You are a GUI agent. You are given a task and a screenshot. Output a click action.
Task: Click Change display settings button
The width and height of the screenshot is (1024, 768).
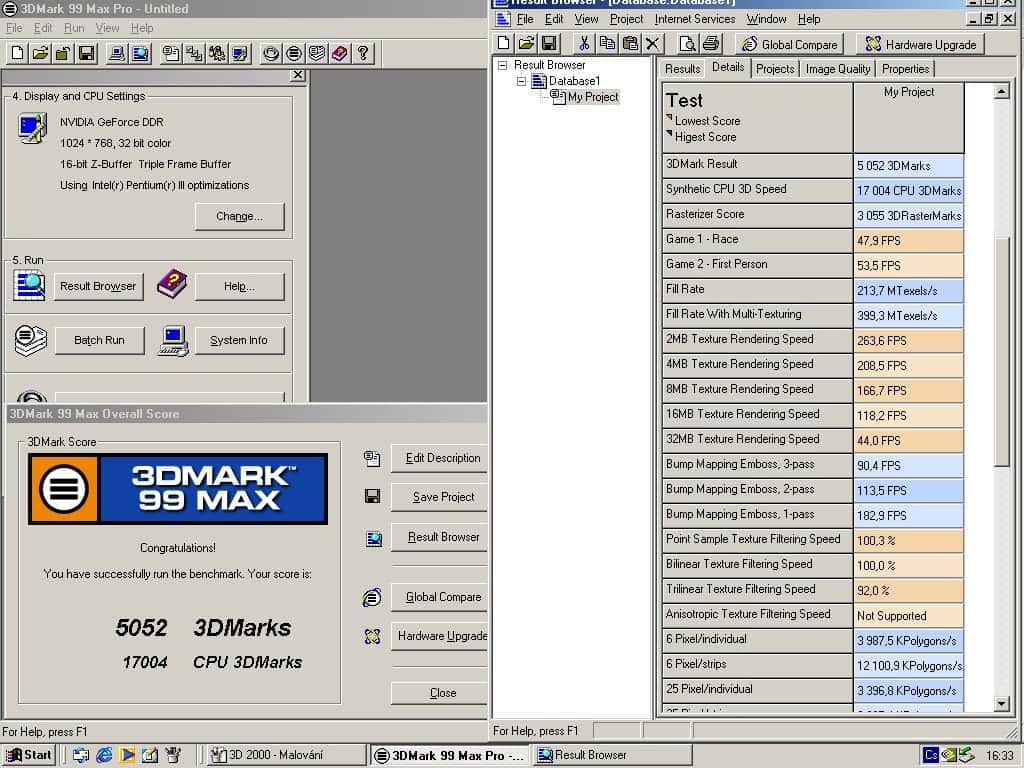click(239, 216)
